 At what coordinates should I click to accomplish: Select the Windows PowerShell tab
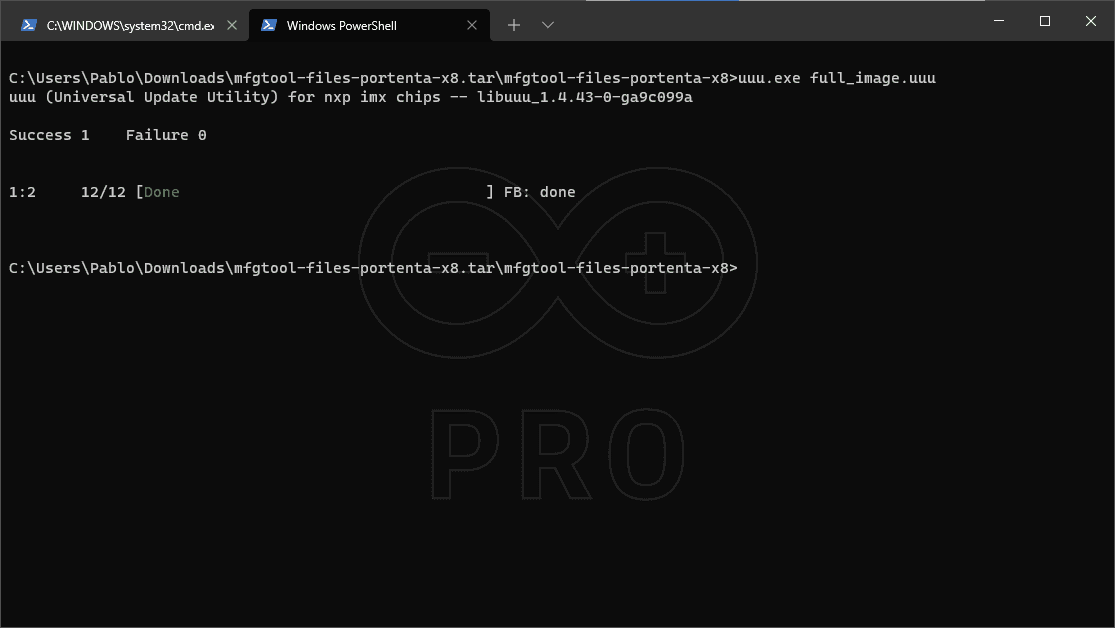click(x=369, y=25)
